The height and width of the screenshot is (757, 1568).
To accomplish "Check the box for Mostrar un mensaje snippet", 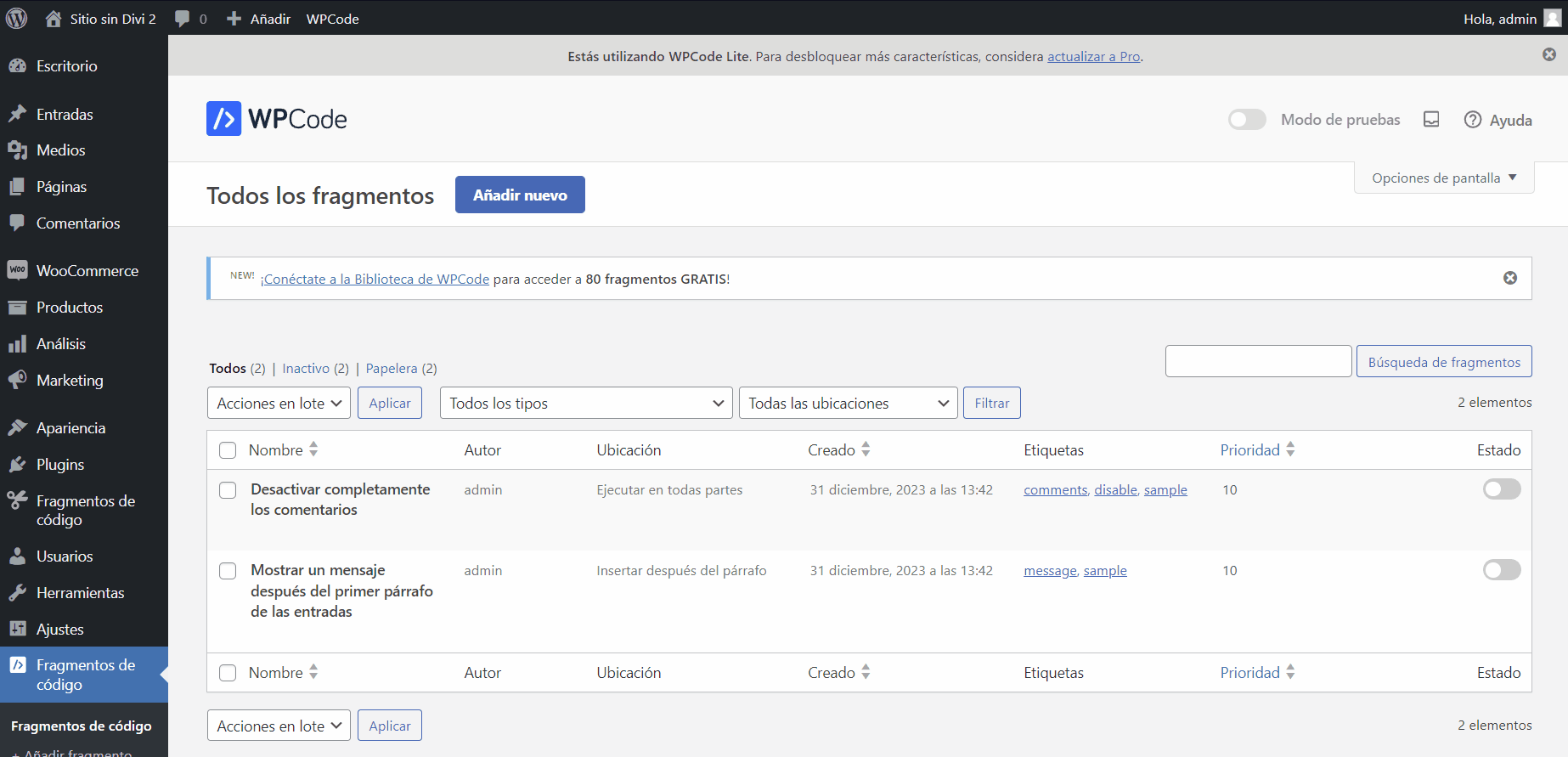I will [228, 571].
